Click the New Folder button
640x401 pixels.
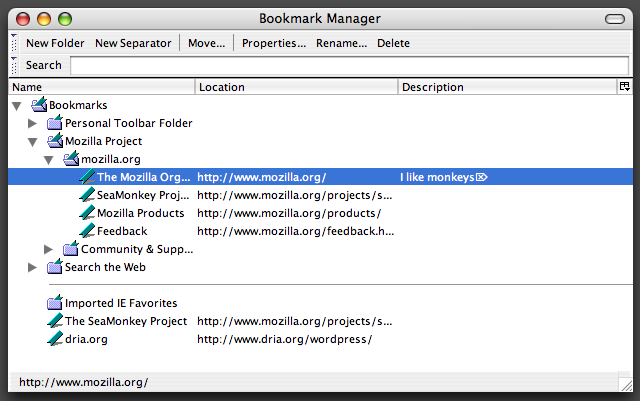click(x=55, y=43)
